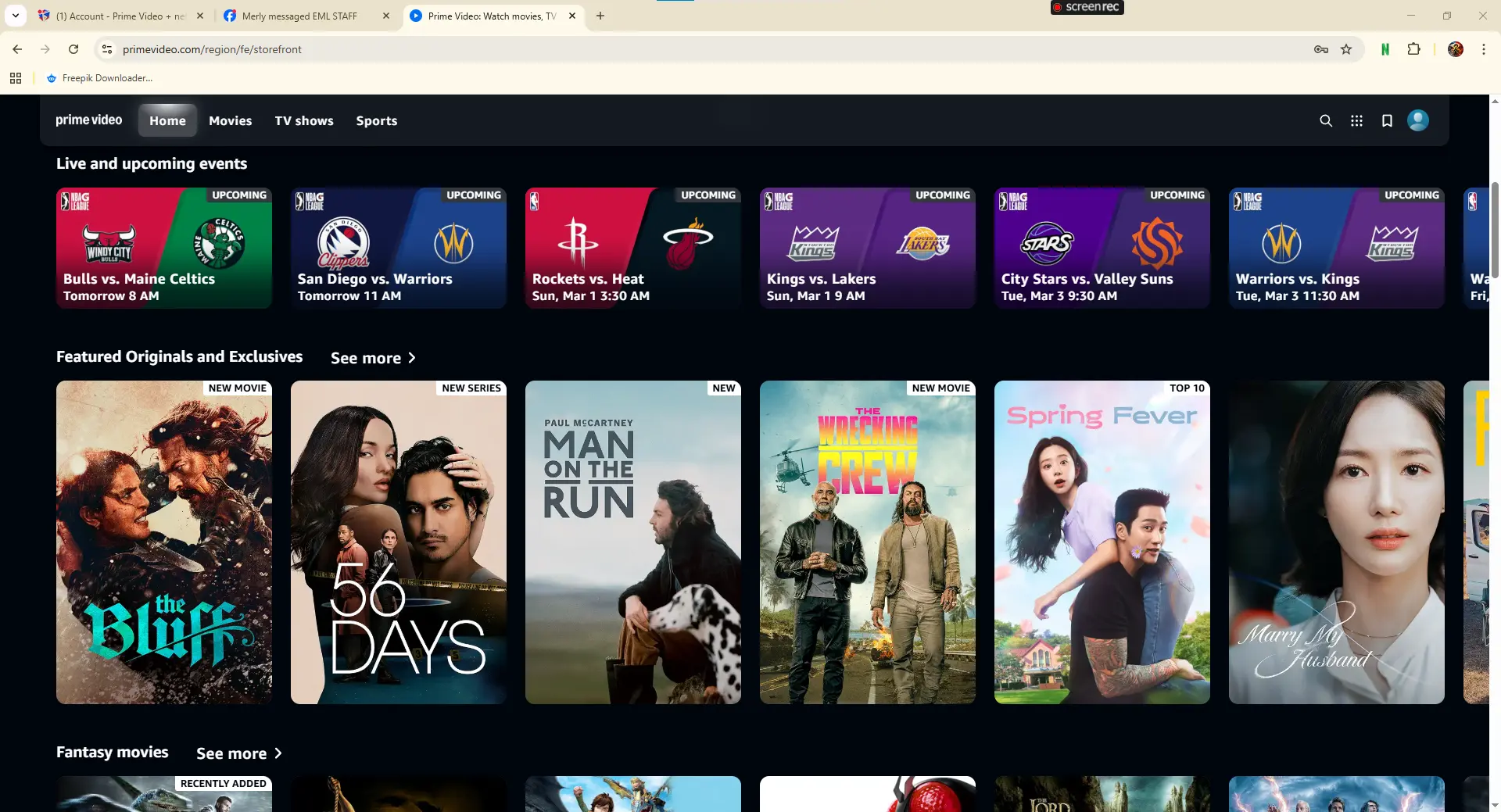Image resolution: width=1501 pixels, height=812 pixels.
Task: Select the Home navigation tab
Action: tap(167, 120)
